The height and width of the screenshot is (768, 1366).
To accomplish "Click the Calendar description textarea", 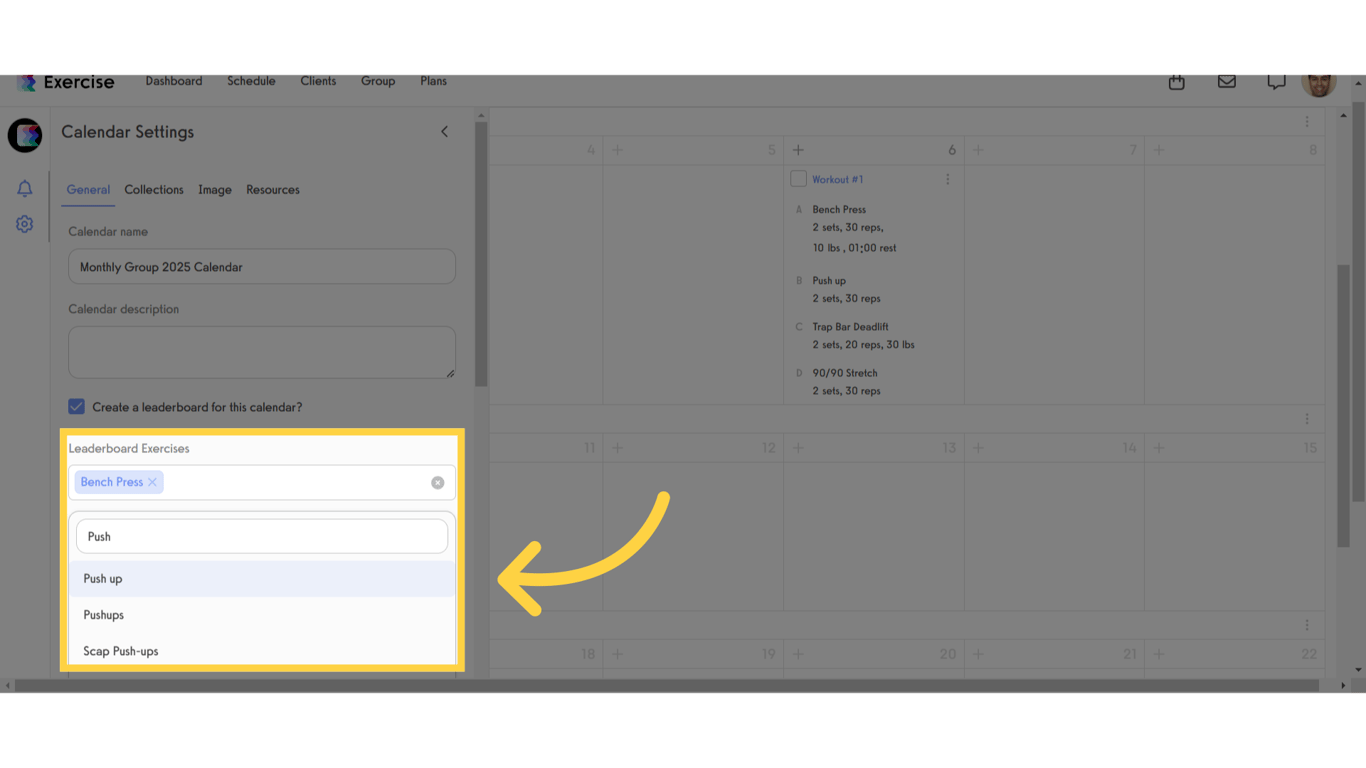I will (x=262, y=352).
